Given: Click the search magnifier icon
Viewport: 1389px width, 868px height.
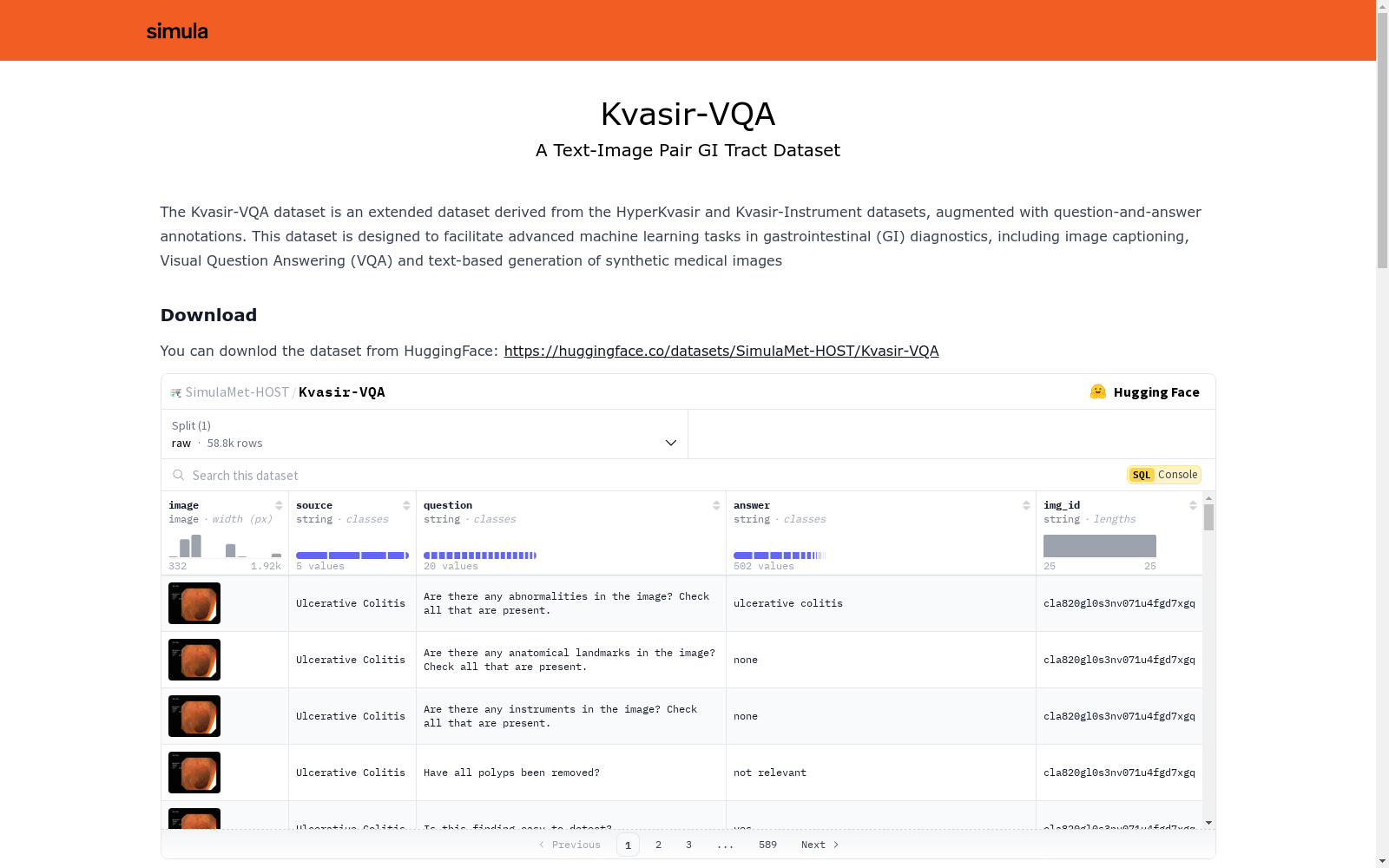Looking at the screenshot, I should (x=178, y=475).
